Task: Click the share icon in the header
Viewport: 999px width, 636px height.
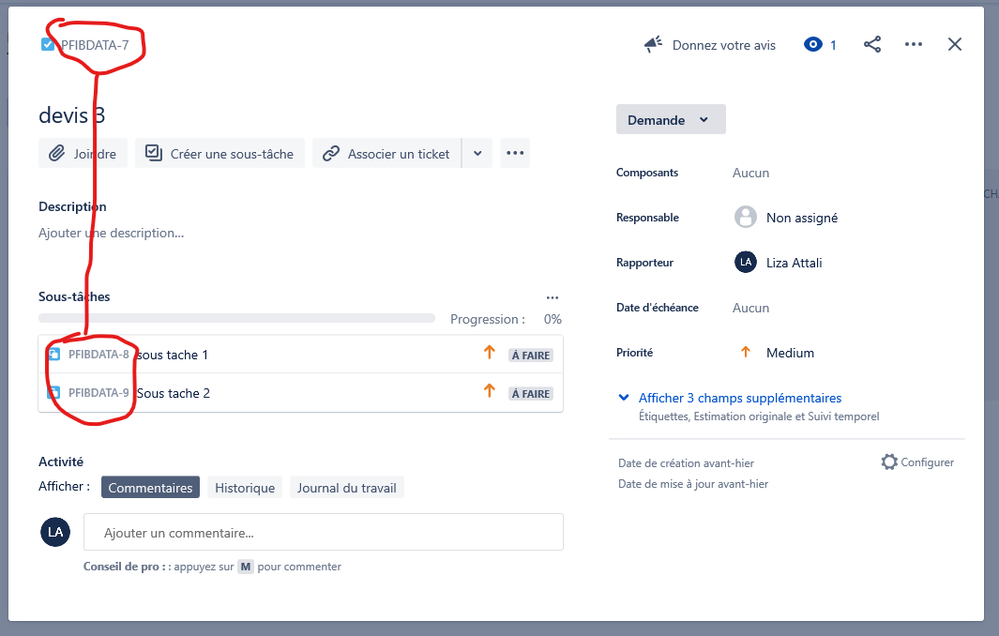Action: 872,44
